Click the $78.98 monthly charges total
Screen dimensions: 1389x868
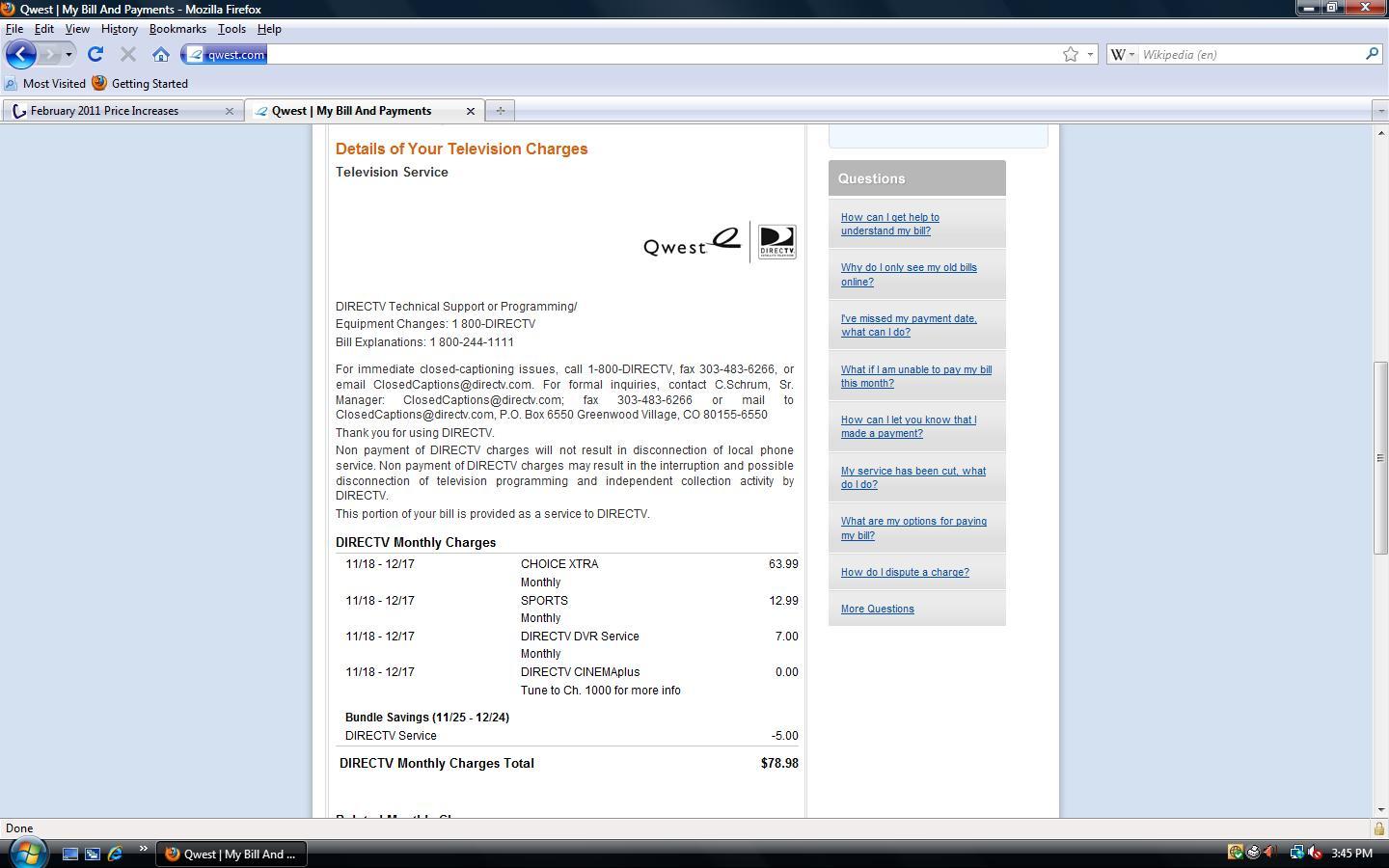tap(779, 763)
